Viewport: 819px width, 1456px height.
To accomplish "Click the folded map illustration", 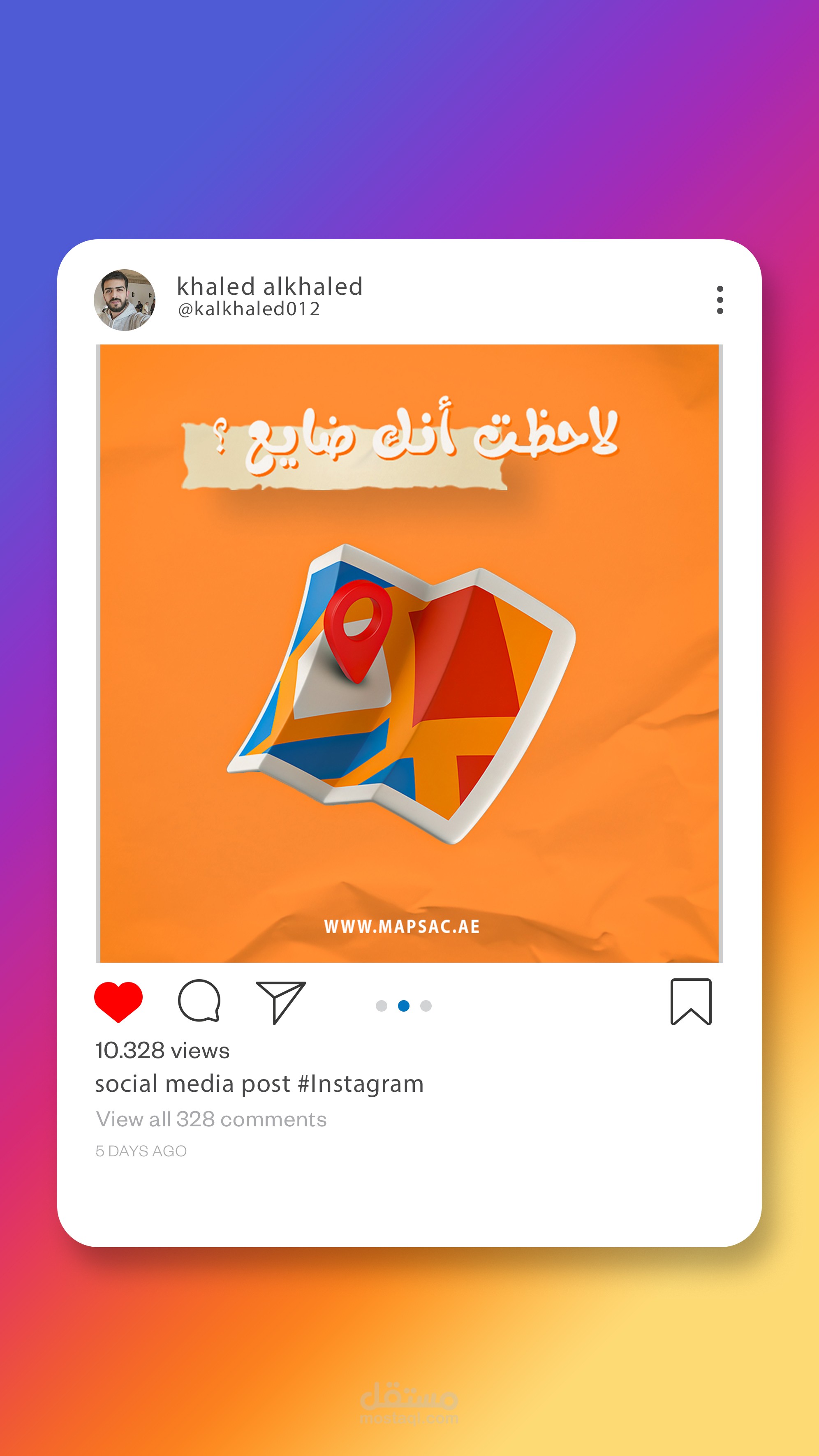I will 401,694.
